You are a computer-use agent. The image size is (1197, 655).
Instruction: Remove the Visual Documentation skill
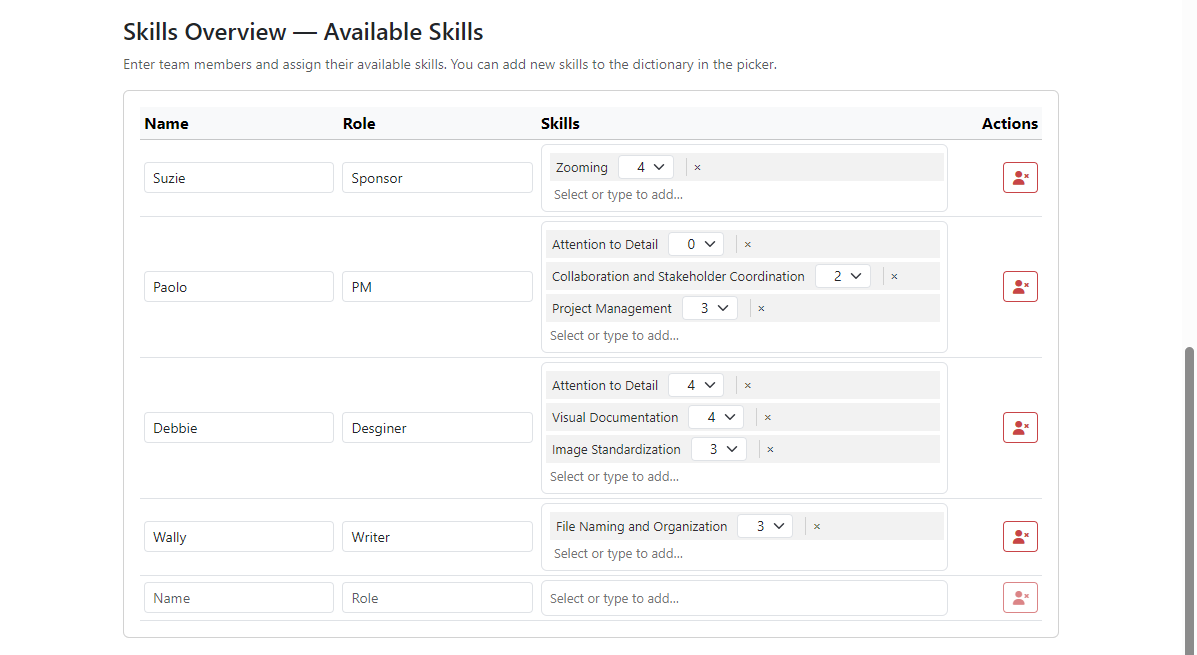767,418
